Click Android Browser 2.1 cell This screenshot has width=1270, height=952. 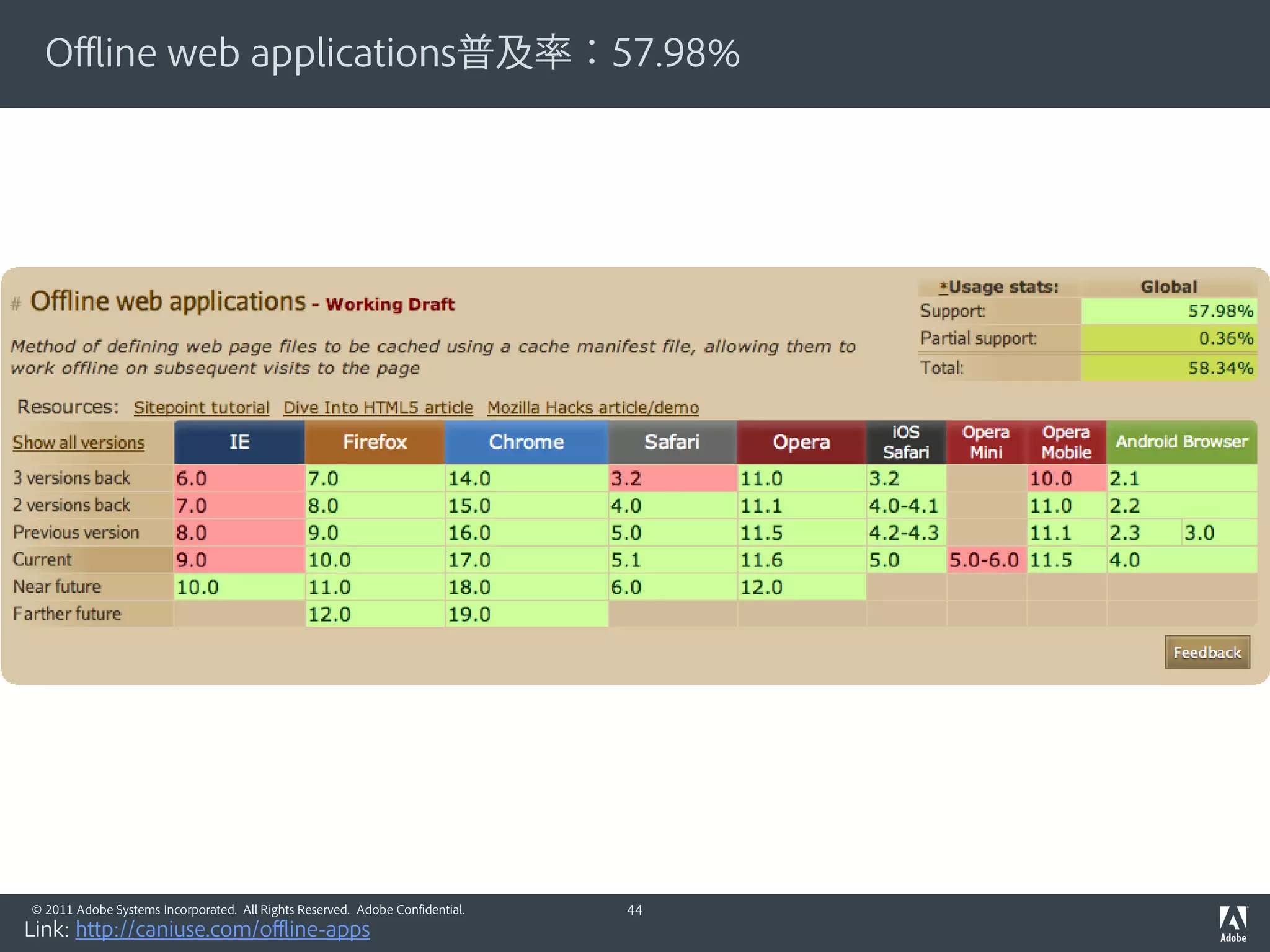pyautogui.click(x=1182, y=478)
